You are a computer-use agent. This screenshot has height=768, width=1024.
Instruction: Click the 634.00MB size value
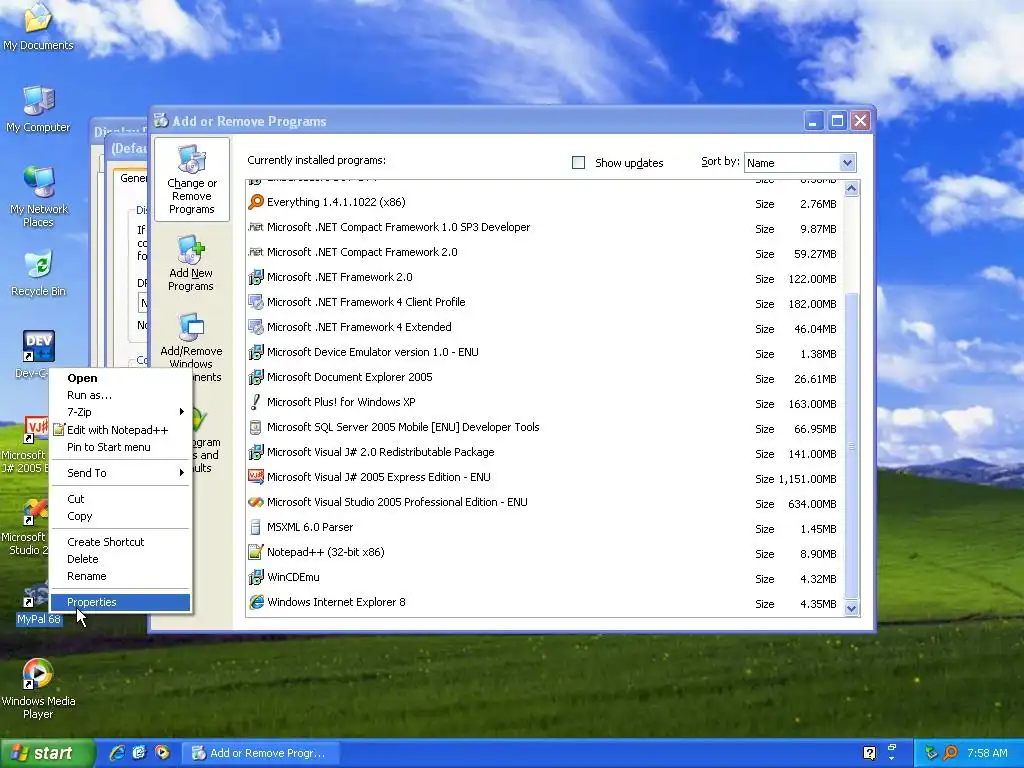click(812, 504)
